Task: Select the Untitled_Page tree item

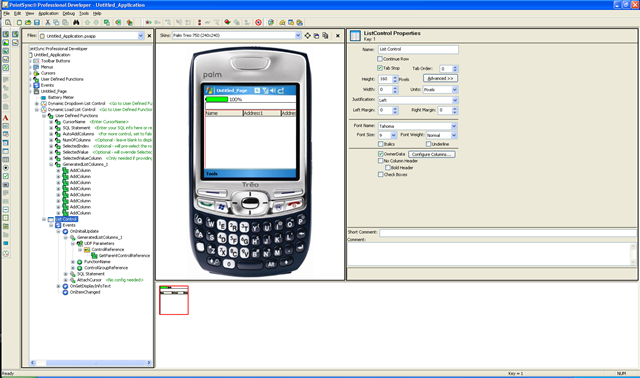Action: pos(53,91)
